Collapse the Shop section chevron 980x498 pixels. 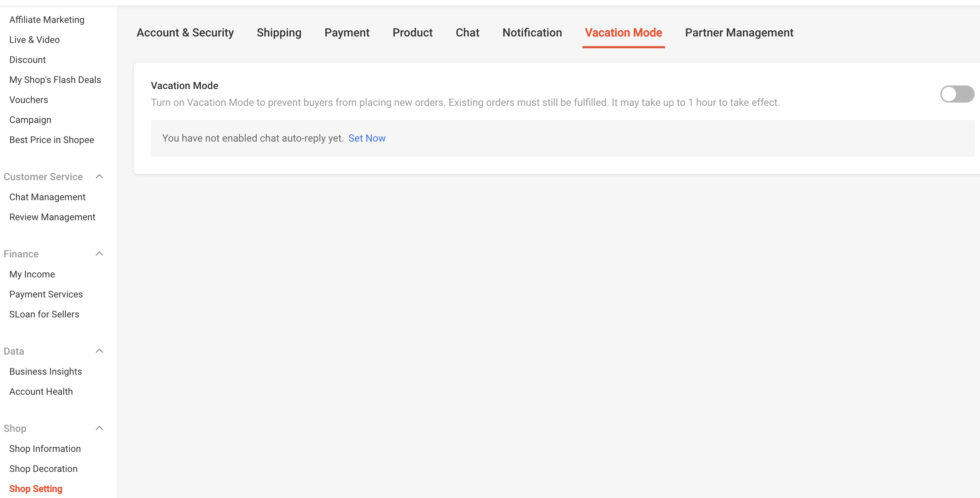(x=99, y=428)
